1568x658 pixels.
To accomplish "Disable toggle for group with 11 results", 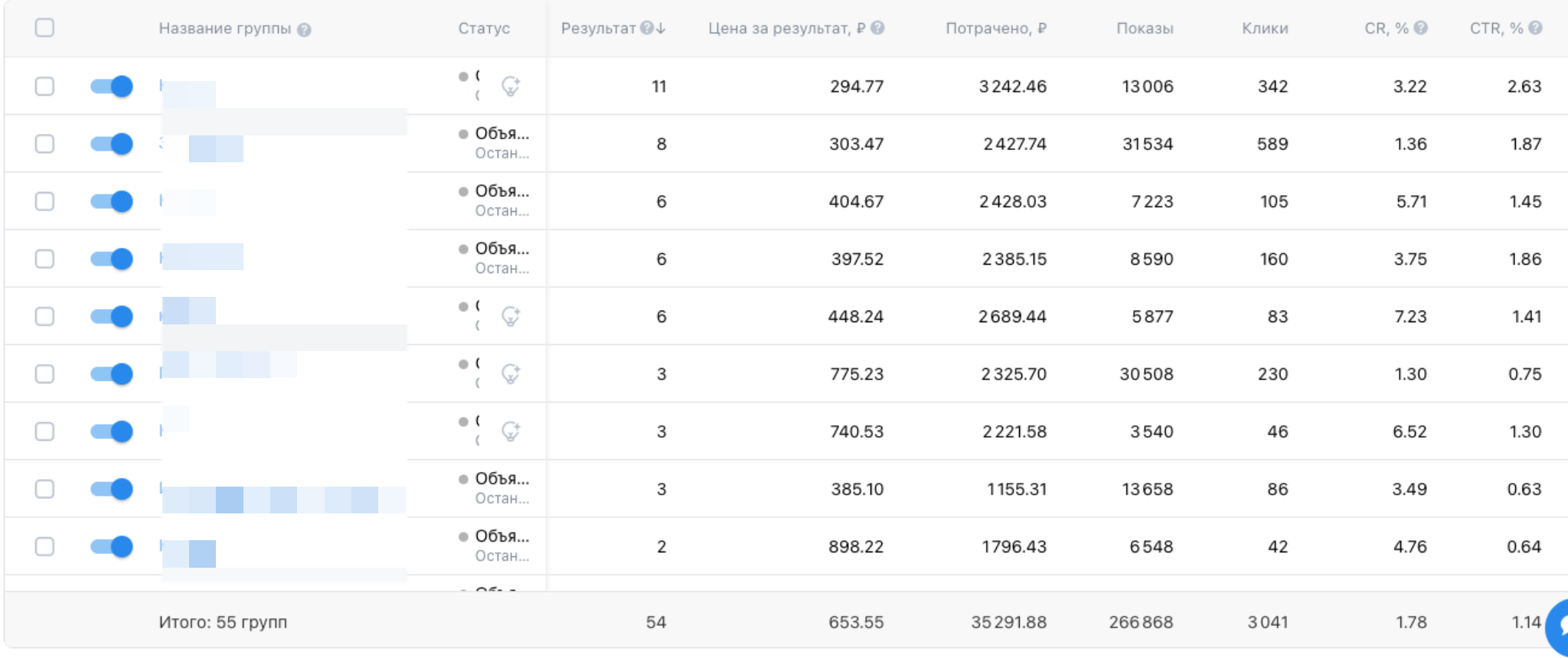I will click(x=112, y=86).
